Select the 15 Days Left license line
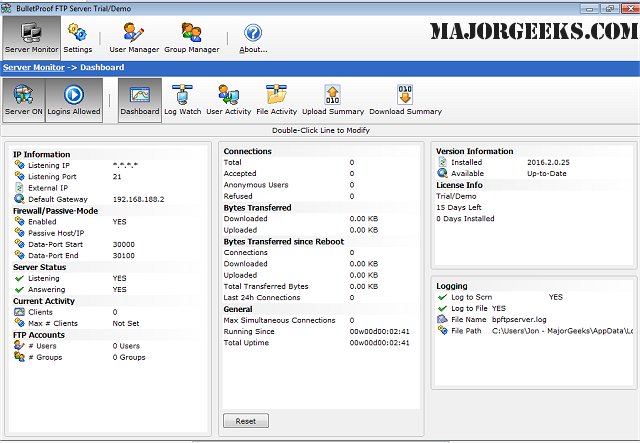 click(459, 207)
